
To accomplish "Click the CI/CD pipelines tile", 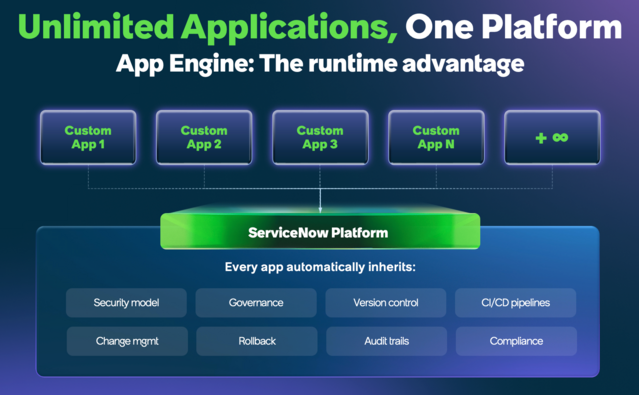I will (516, 303).
